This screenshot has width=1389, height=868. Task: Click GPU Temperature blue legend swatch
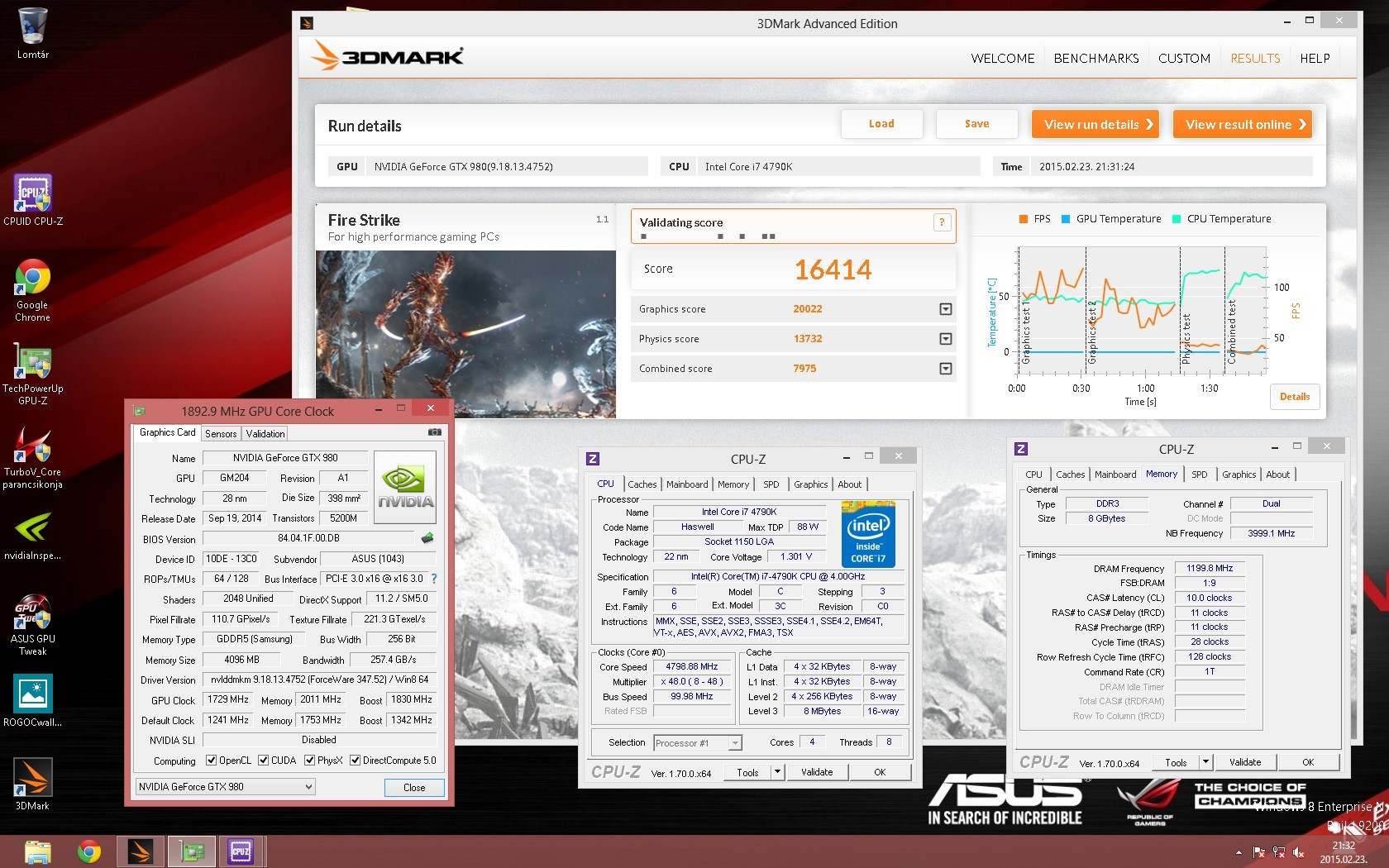[1066, 219]
